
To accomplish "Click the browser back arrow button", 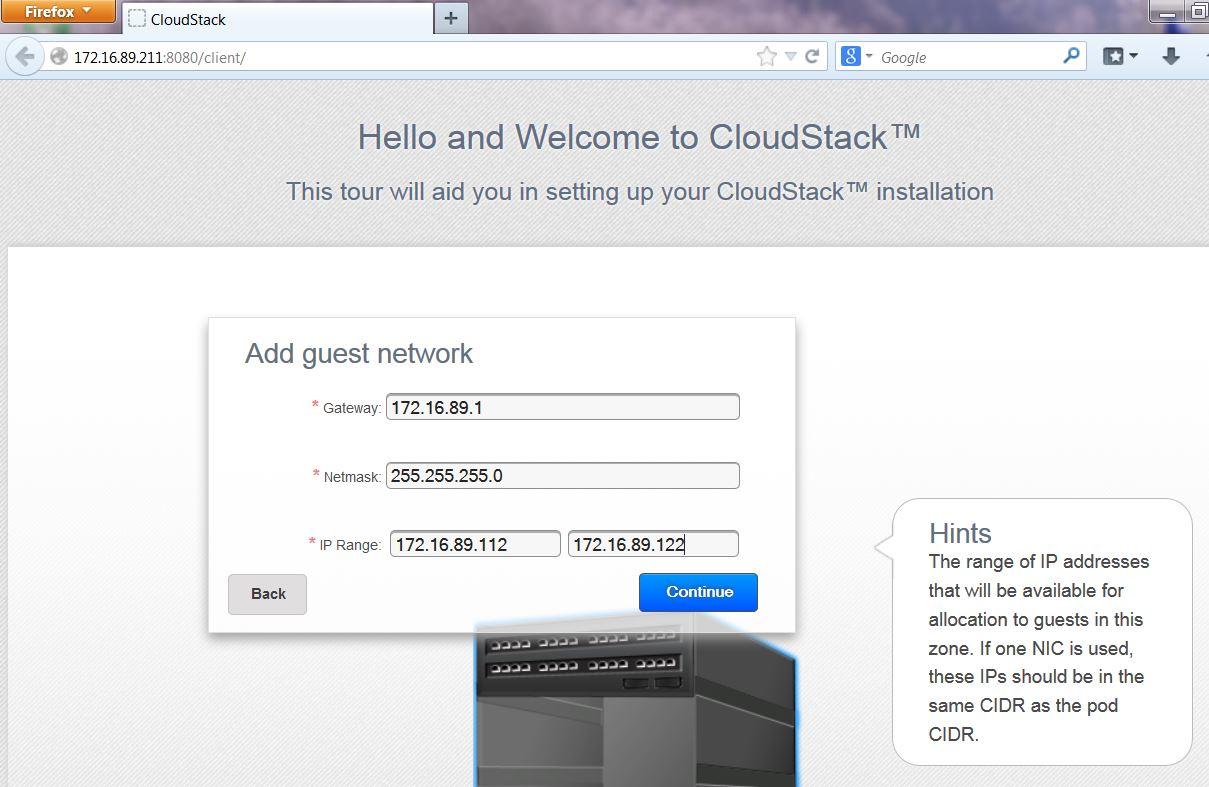I will point(25,57).
